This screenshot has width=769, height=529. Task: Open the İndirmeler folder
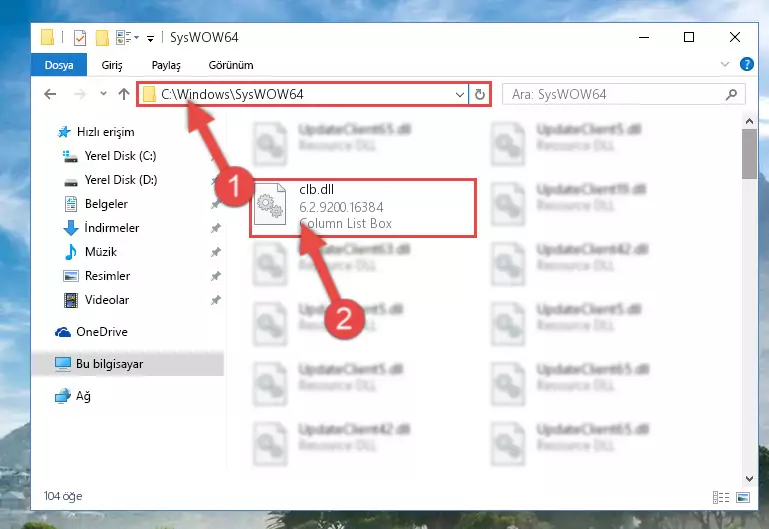(112, 228)
